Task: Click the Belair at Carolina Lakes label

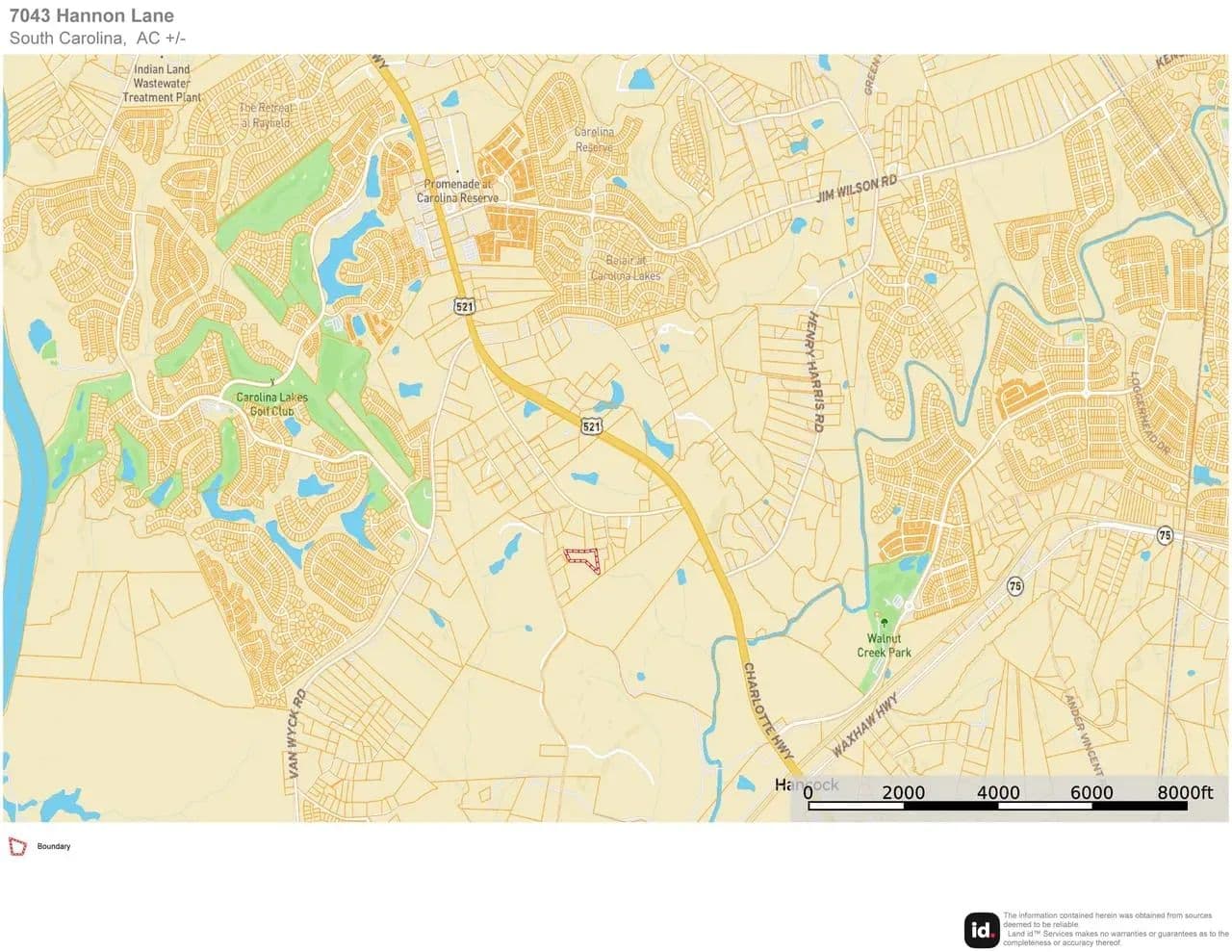Action: (x=626, y=269)
